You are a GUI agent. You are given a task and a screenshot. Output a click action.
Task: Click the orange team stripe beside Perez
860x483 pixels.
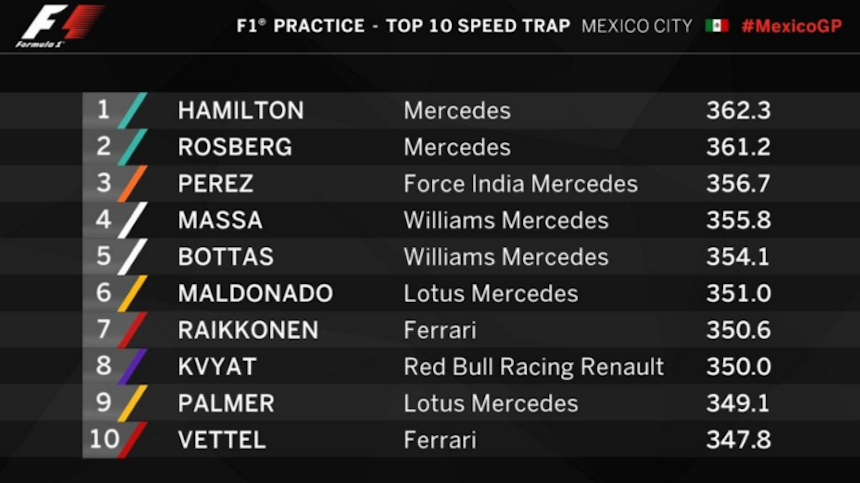click(x=133, y=184)
